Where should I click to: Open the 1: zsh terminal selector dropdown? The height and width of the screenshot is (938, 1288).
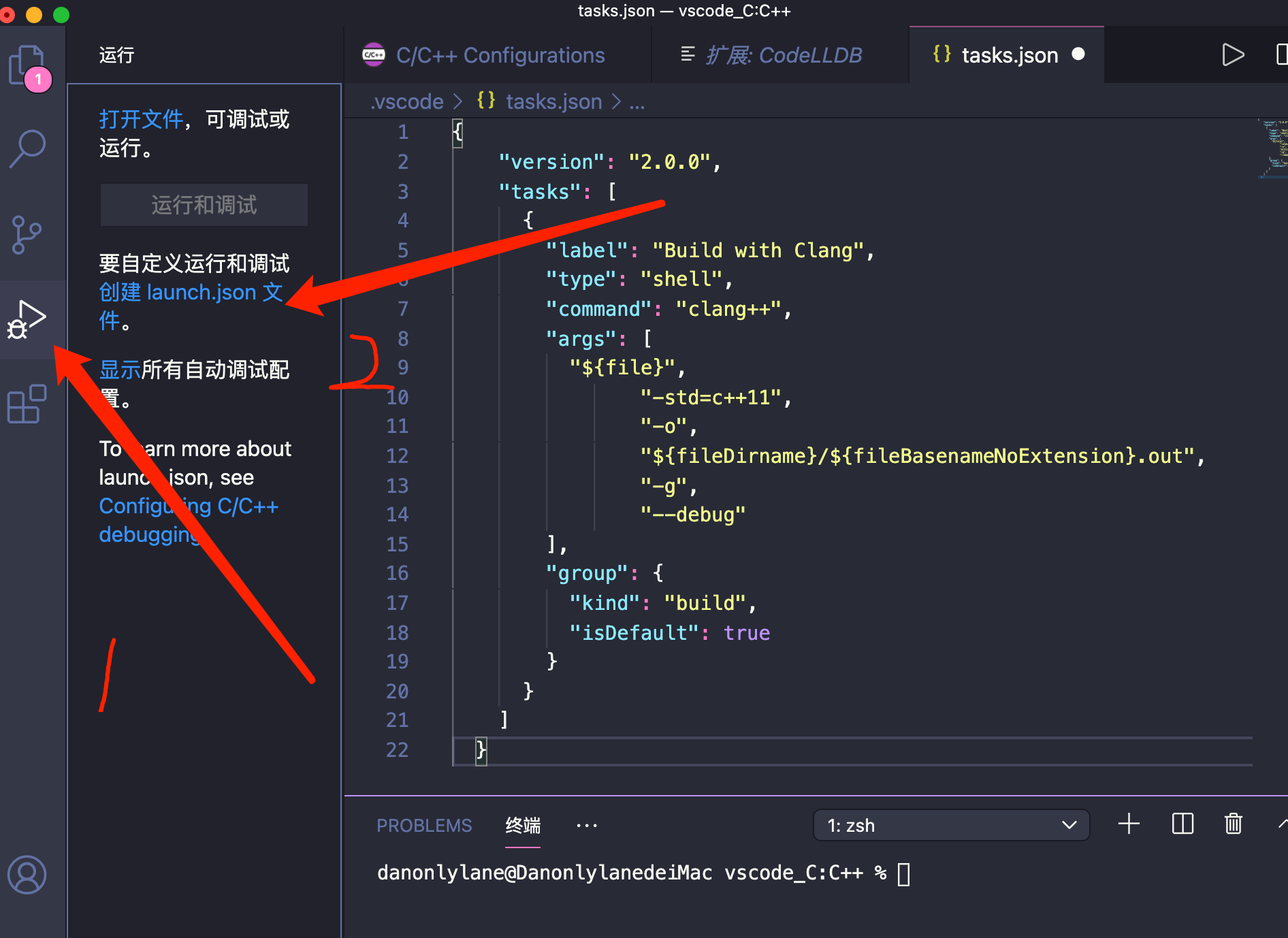point(951,824)
